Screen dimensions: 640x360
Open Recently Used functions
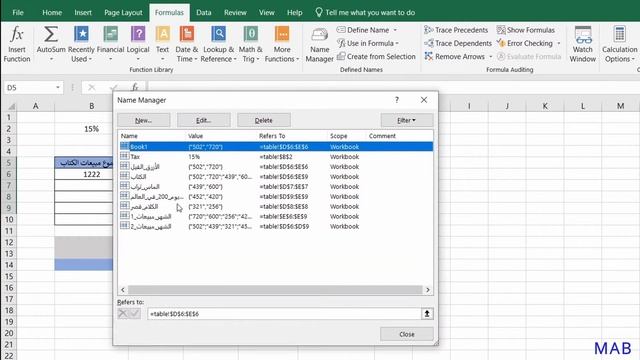(x=81, y=44)
